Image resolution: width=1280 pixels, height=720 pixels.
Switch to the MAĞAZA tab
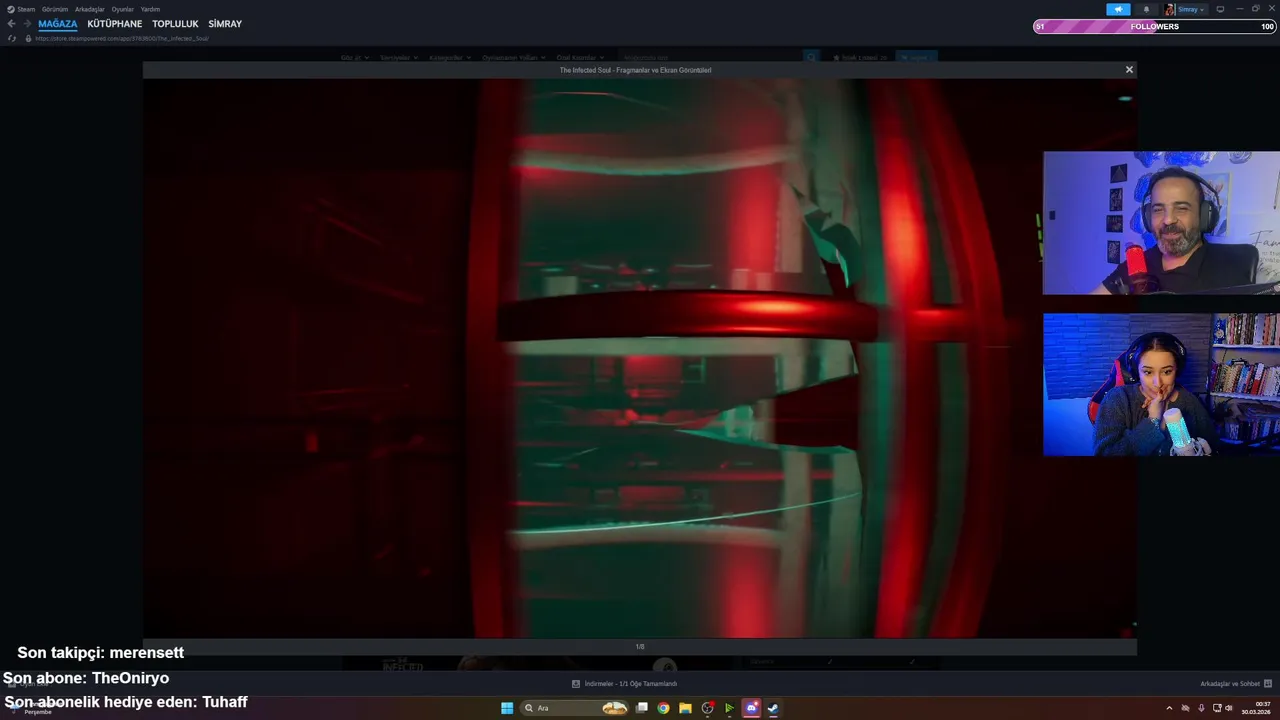(58, 24)
